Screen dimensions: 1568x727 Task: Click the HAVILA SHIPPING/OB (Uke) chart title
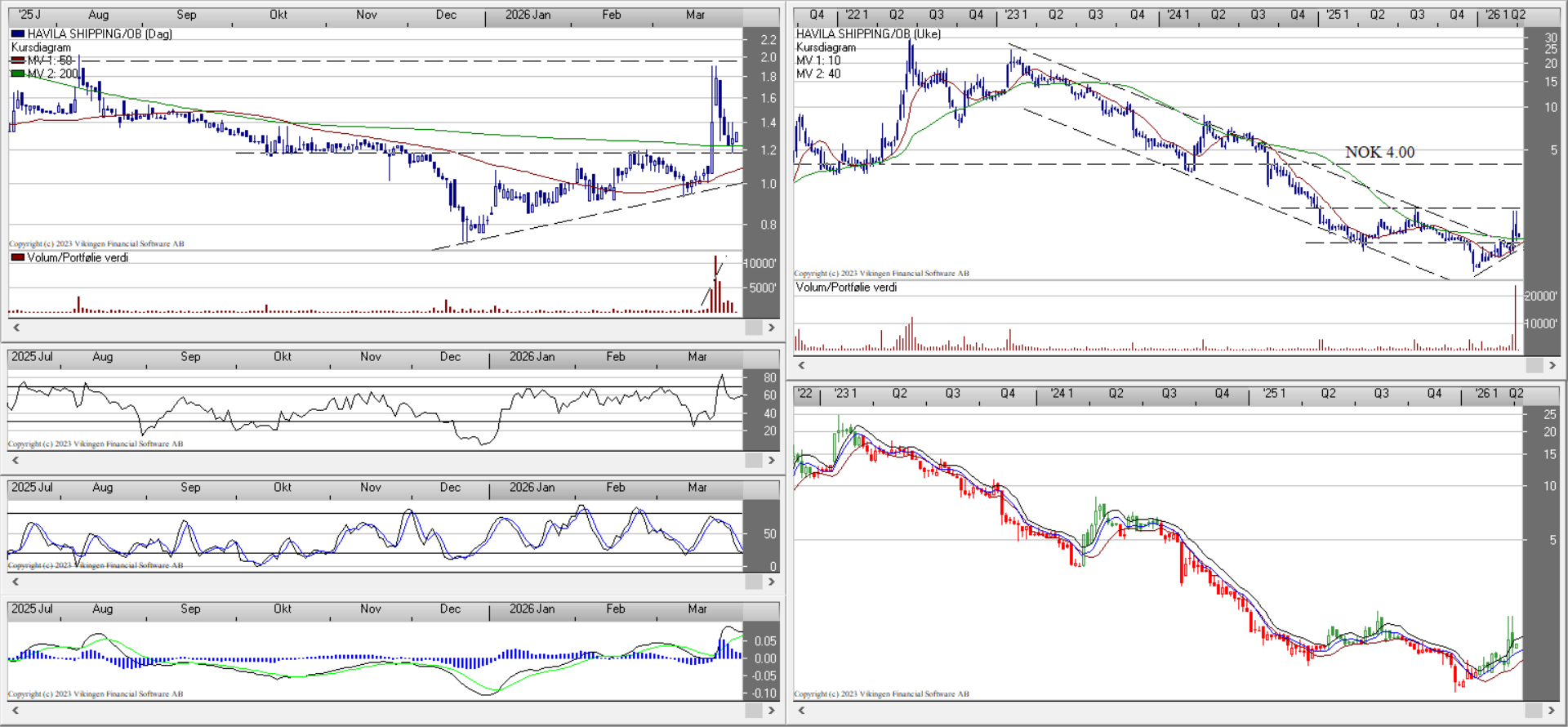tap(868, 34)
